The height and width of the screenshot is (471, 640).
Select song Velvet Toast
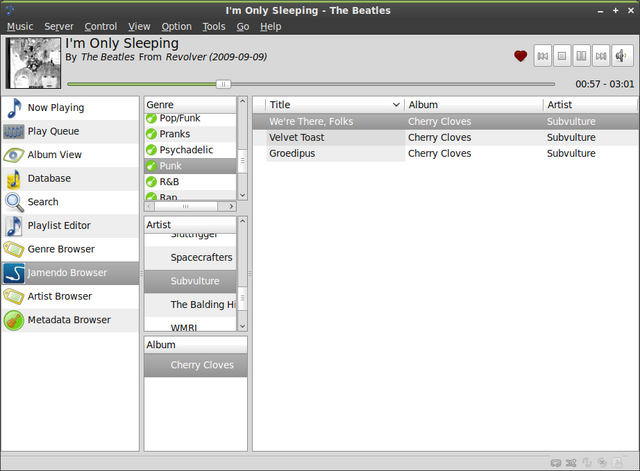pyautogui.click(x=446, y=138)
